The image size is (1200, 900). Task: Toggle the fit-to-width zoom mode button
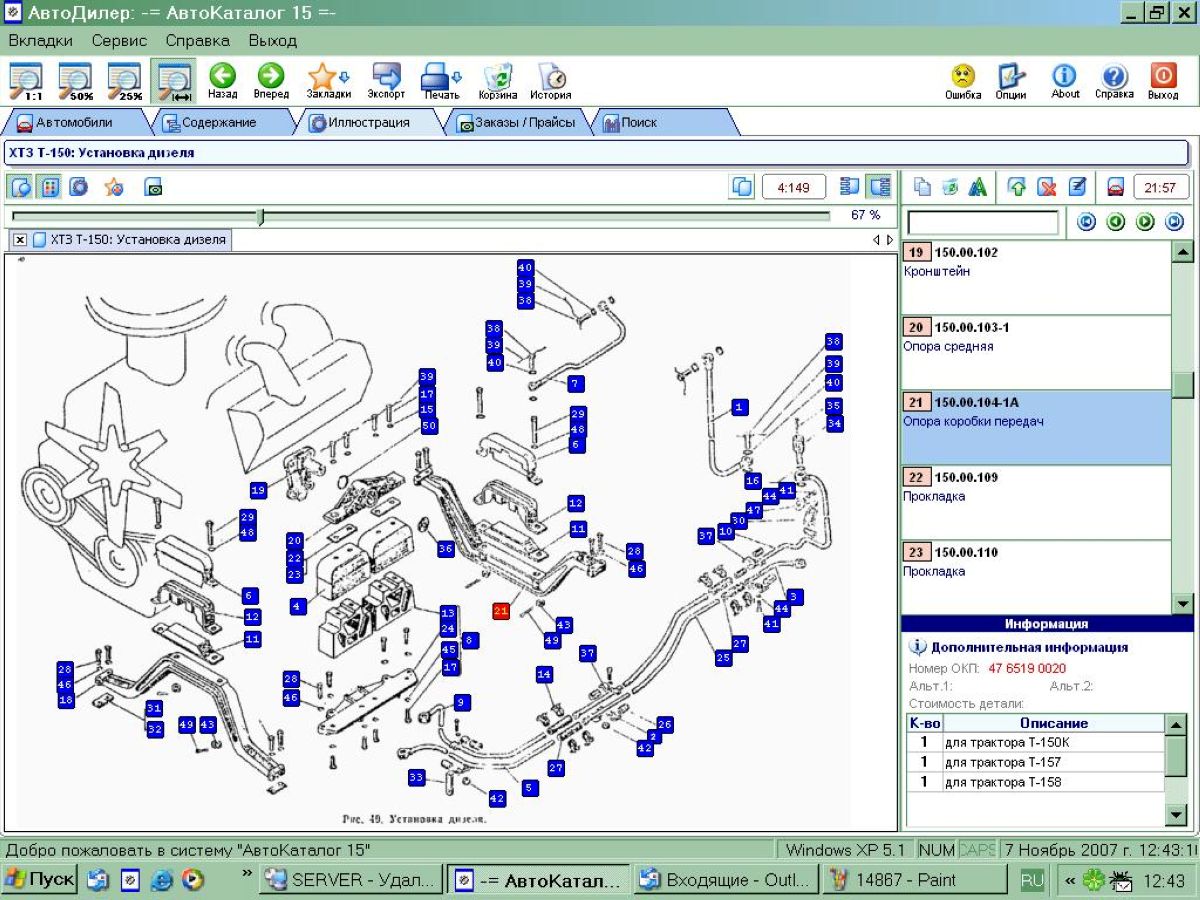pos(174,78)
